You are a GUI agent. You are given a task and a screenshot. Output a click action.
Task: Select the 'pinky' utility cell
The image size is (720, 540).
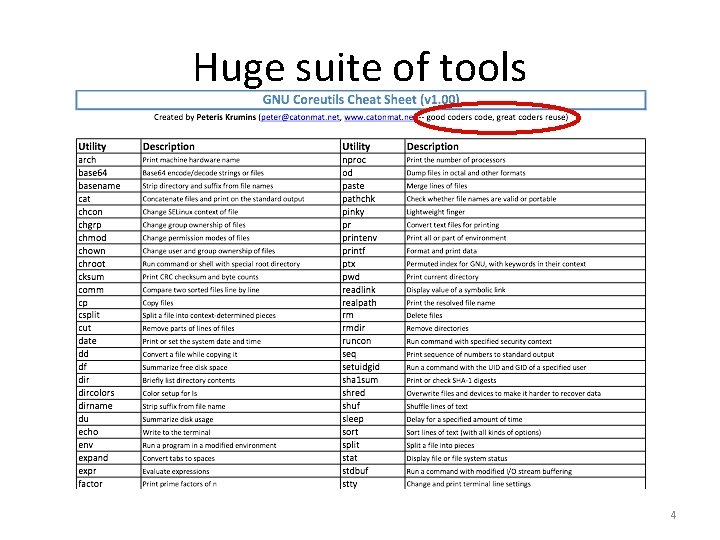[372, 212]
